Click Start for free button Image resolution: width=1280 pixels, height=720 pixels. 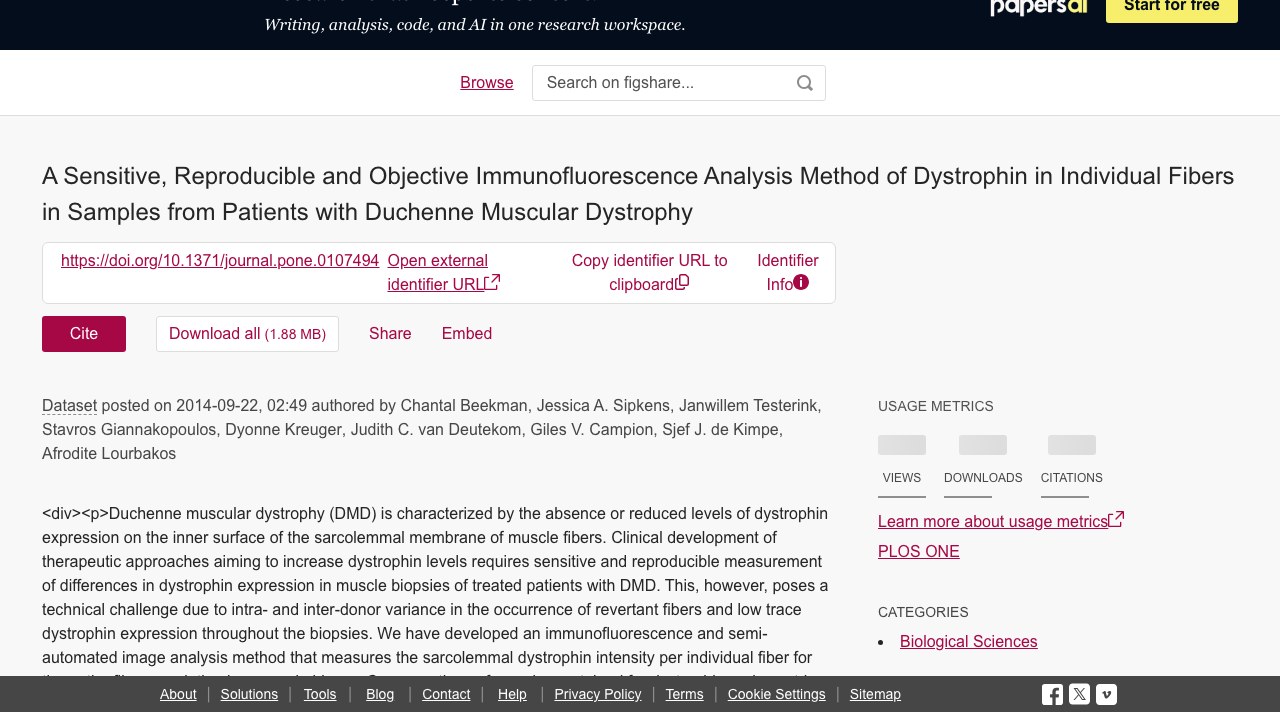click(1172, 8)
